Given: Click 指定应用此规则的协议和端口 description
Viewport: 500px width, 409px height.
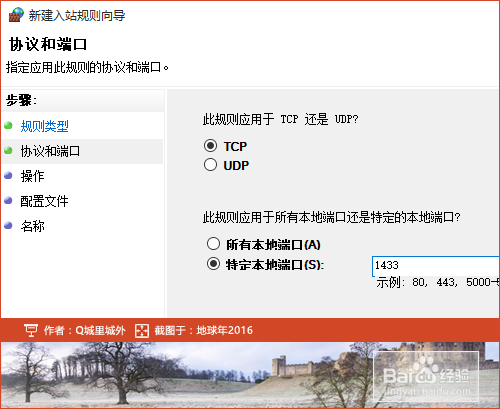Looking at the screenshot, I should tap(87, 67).
